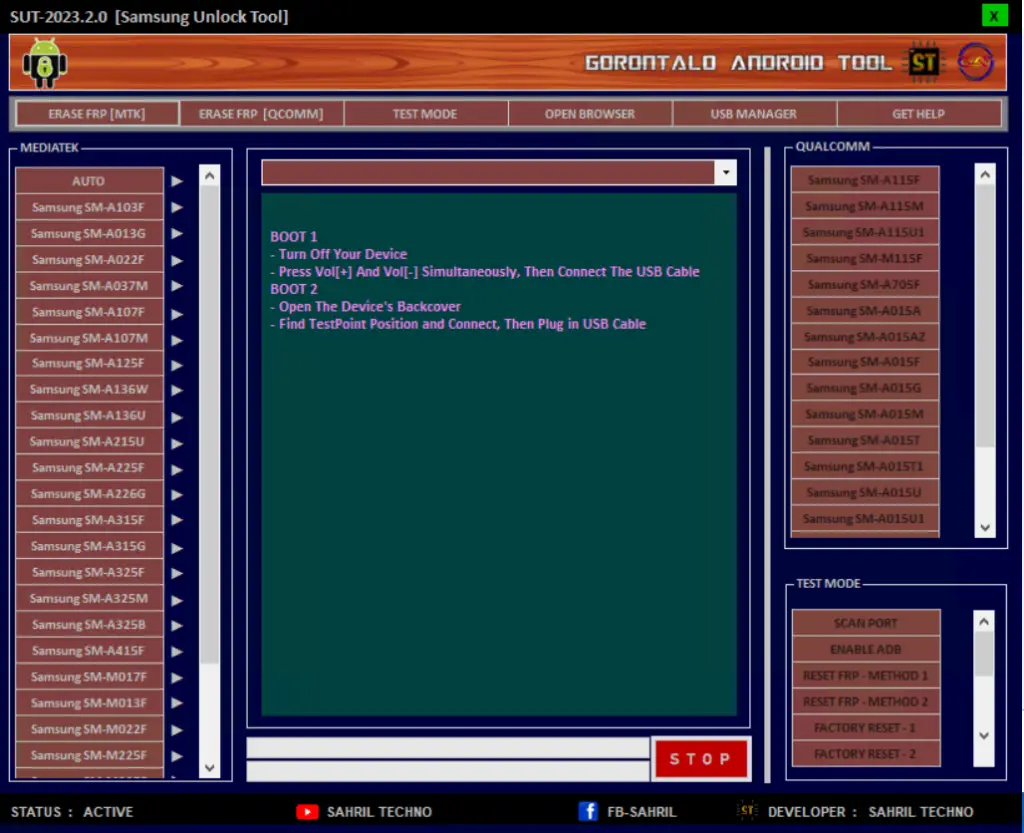Pick Samsung SM-A015G in the QUALCOMM list
The width and height of the screenshot is (1024, 833).
click(865, 388)
